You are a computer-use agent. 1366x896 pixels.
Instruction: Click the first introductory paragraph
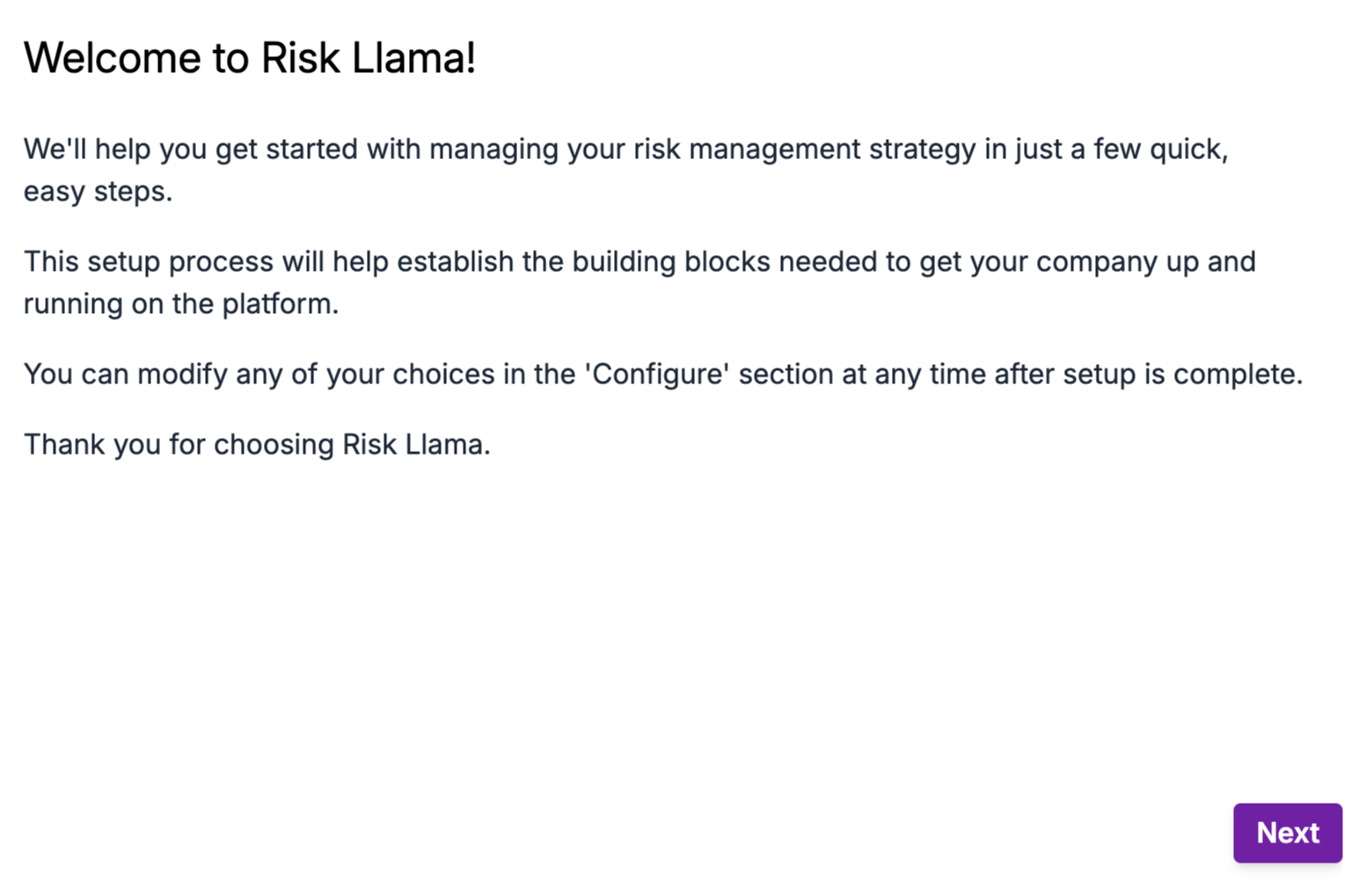click(x=626, y=169)
